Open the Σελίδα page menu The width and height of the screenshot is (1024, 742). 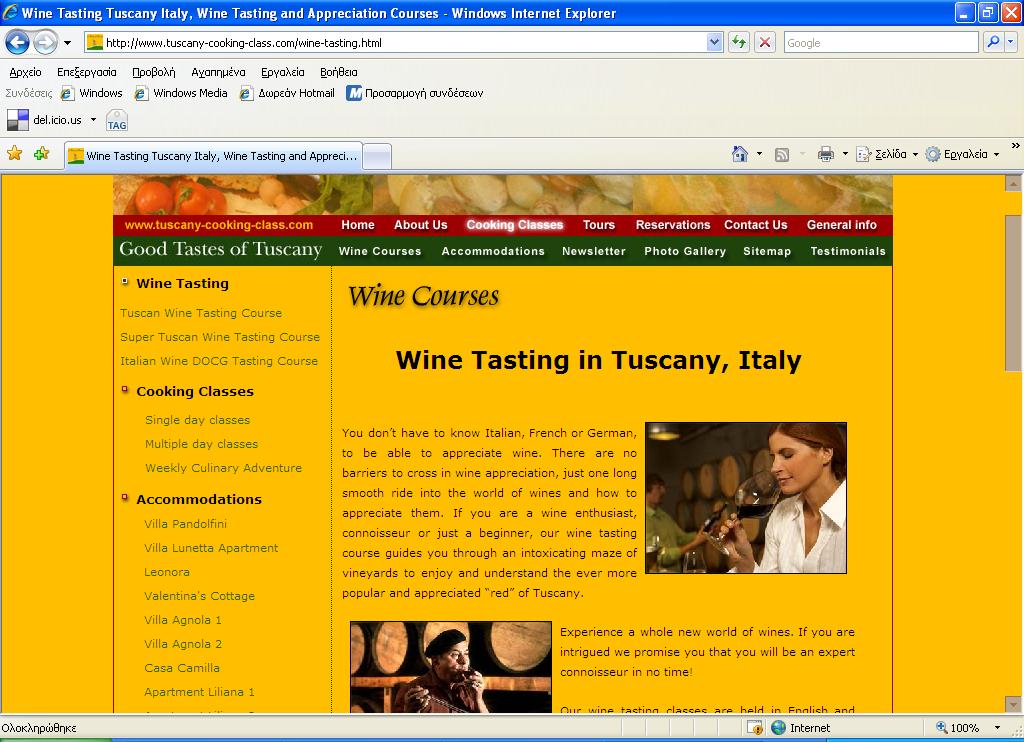click(x=887, y=154)
